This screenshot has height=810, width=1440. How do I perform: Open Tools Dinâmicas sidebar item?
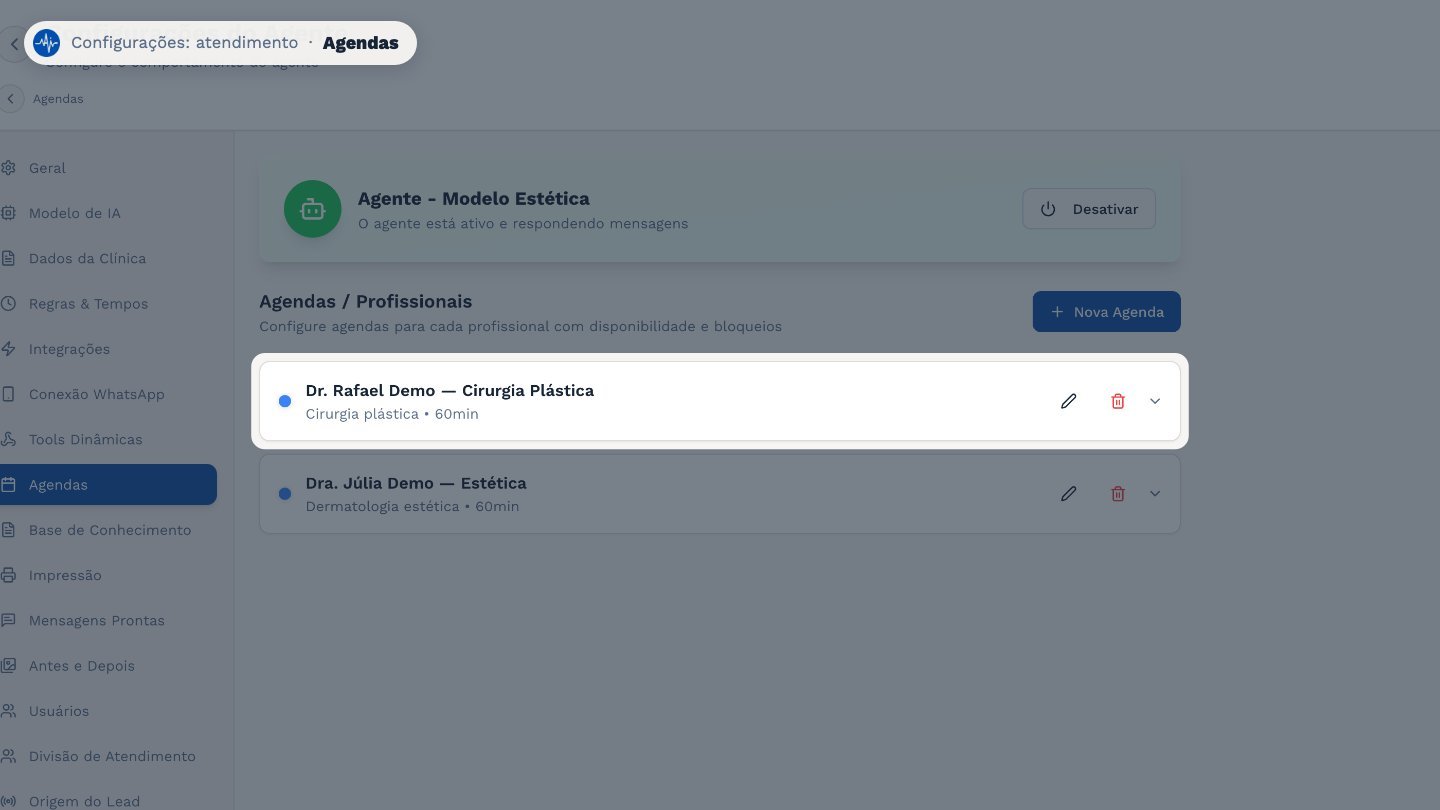[x=108, y=439]
